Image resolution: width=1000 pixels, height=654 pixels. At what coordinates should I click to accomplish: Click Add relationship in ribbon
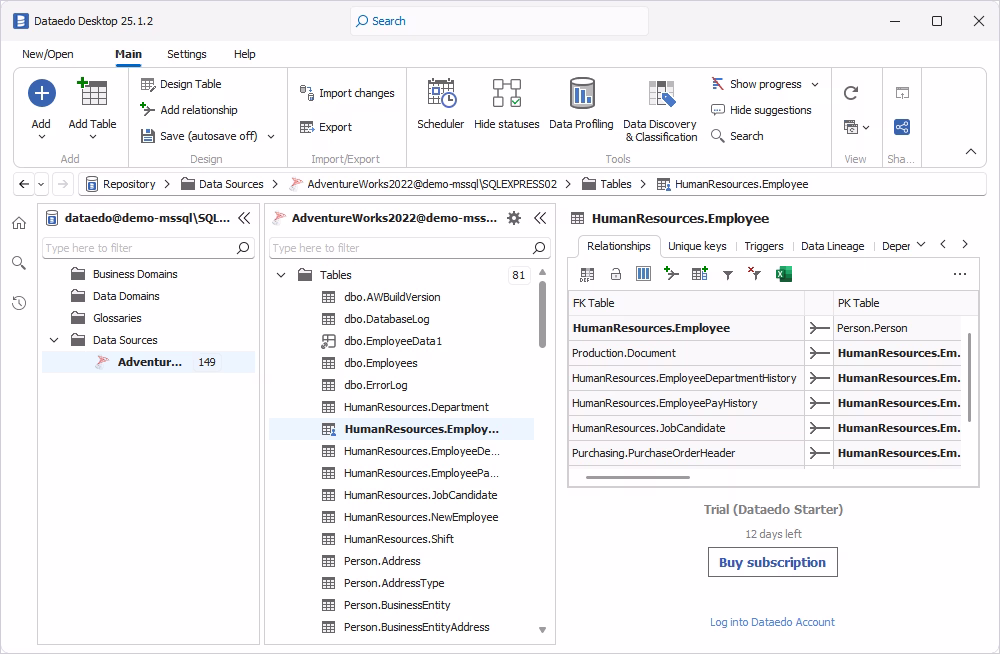(189, 110)
